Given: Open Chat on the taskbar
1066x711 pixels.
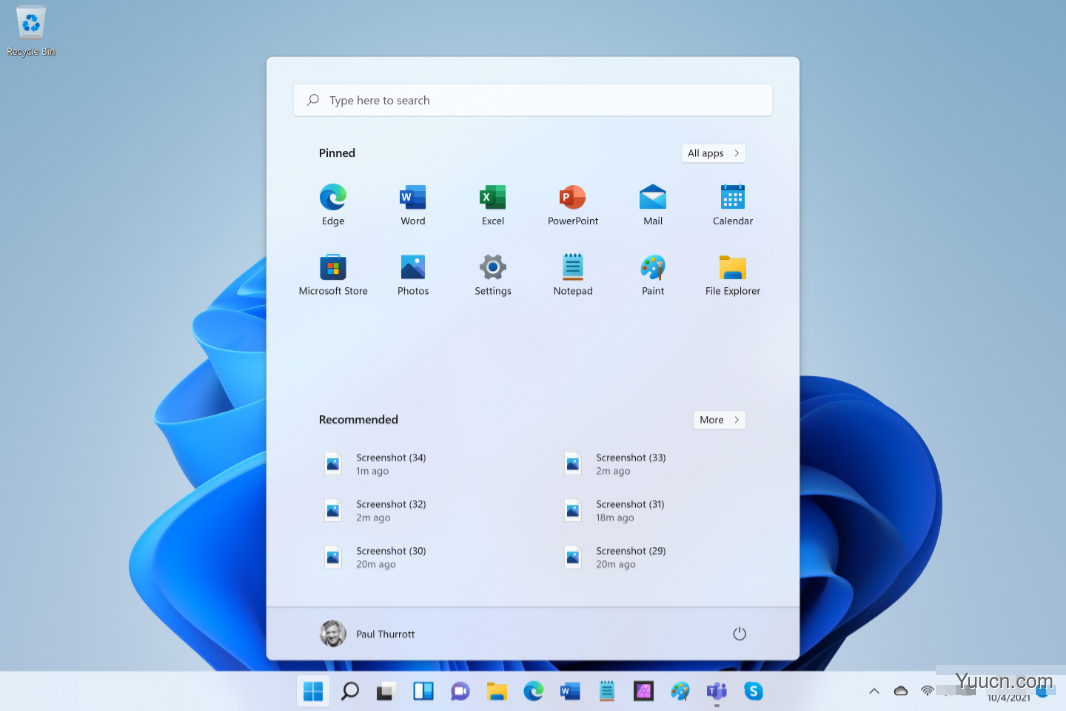Looking at the screenshot, I should tap(460, 691).
